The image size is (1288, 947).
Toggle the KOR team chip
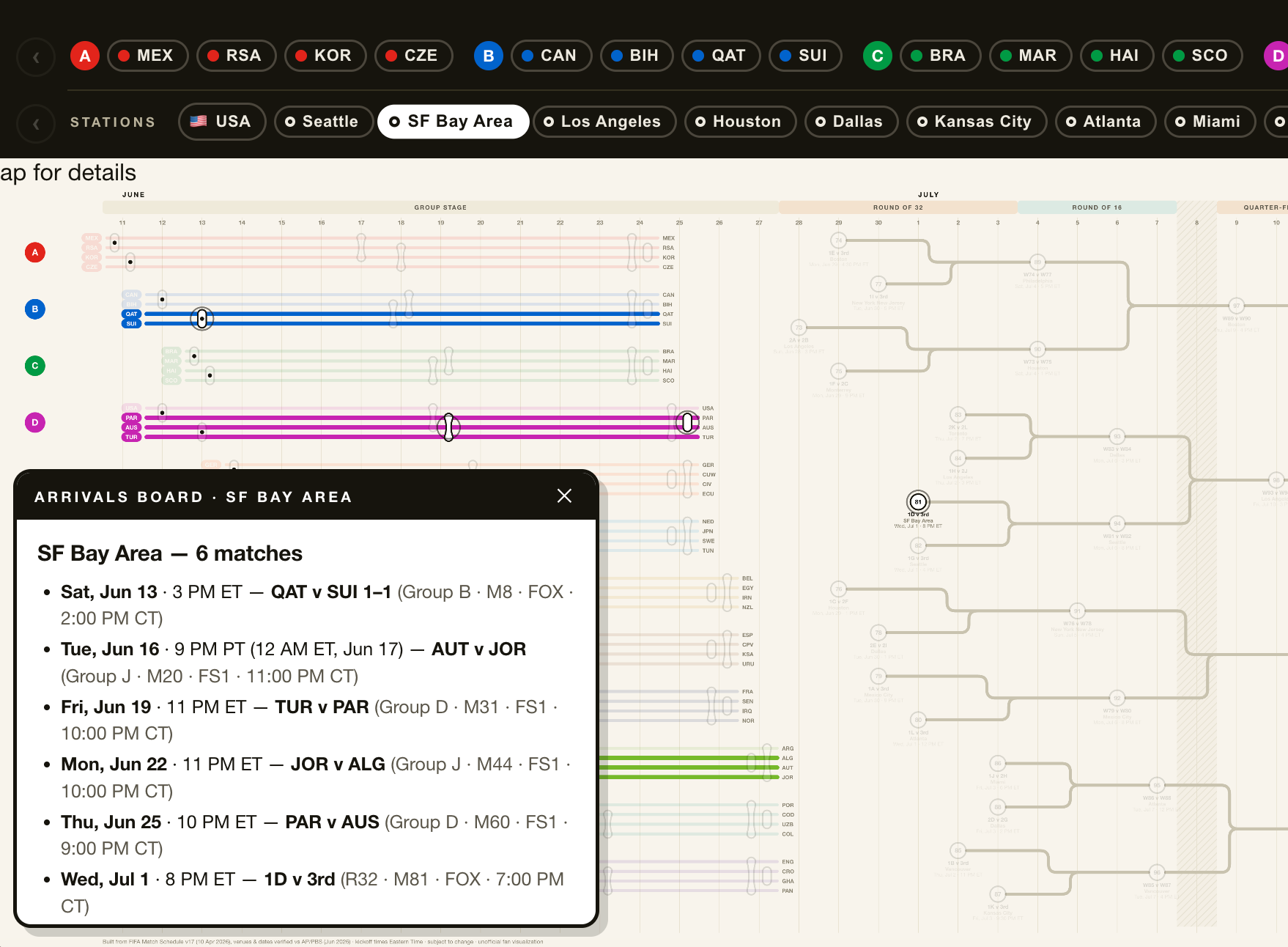325,56
